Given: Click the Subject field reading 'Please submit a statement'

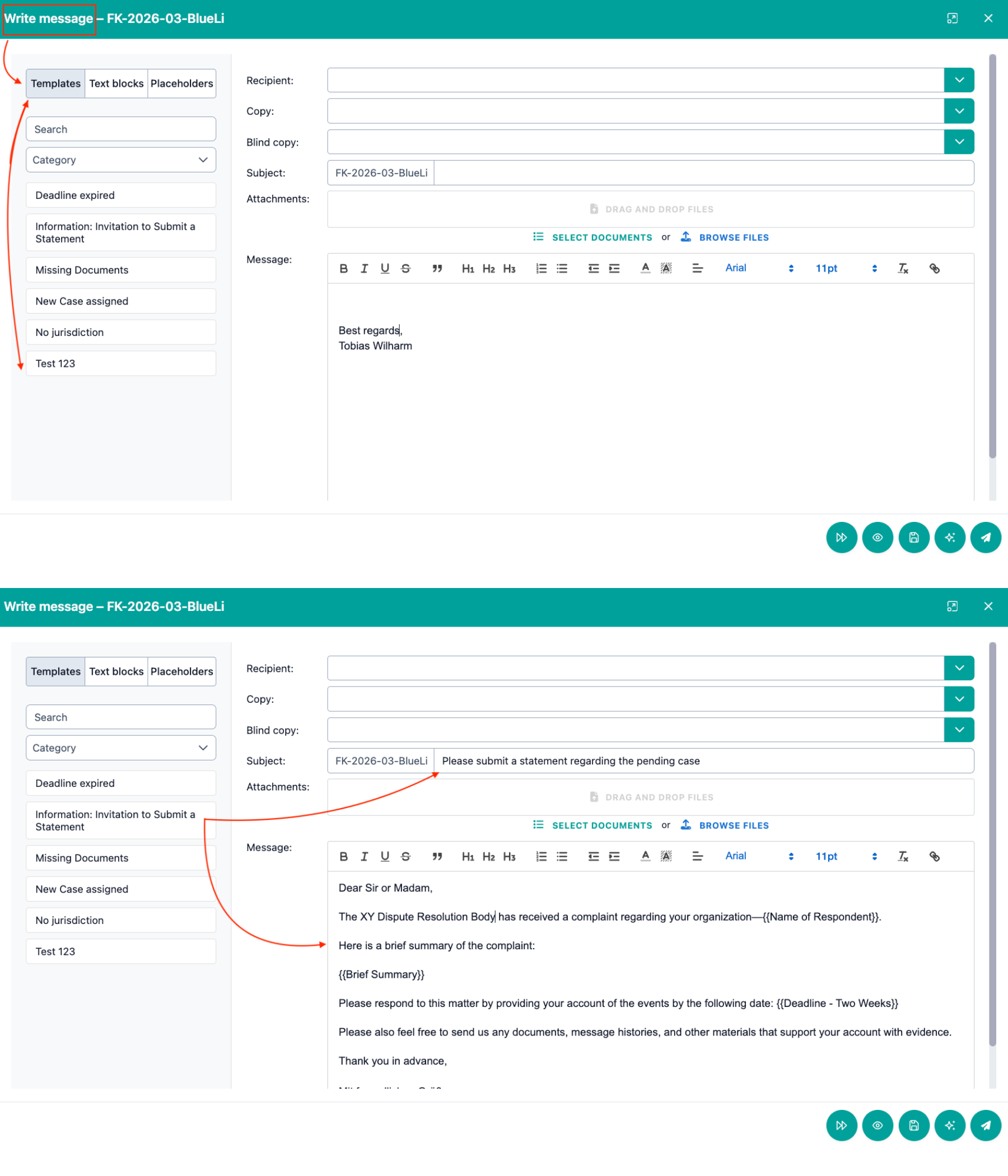Looking at the screenshot, I should (x=704, y=761).
